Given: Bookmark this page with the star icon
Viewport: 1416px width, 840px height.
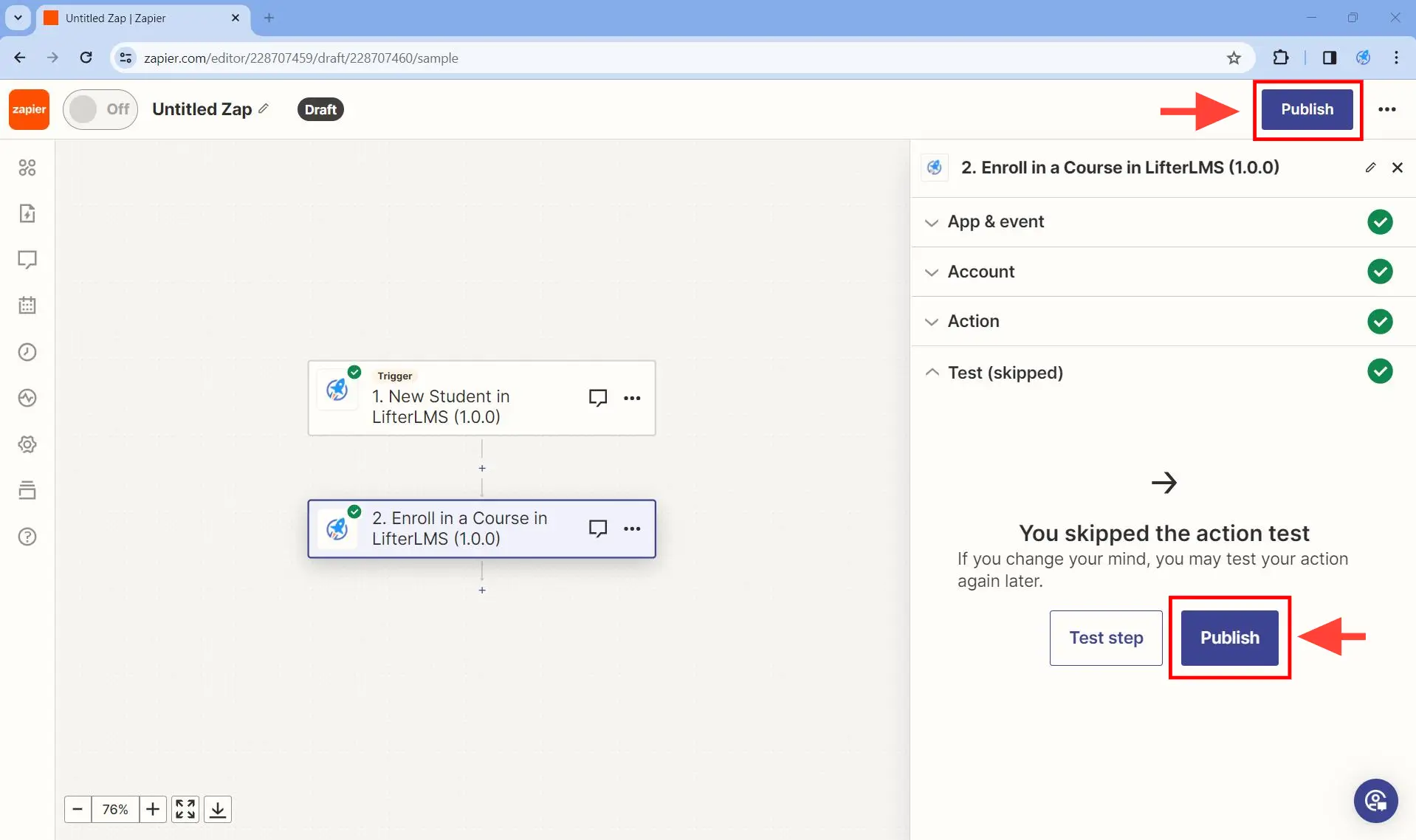Looking at the screenshot, I should [1234, 58].
